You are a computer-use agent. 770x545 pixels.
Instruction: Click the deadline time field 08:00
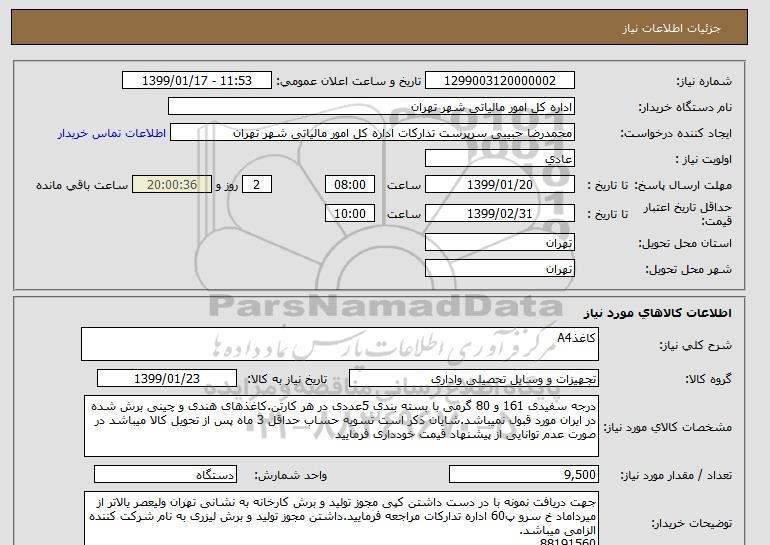point(350,185)
